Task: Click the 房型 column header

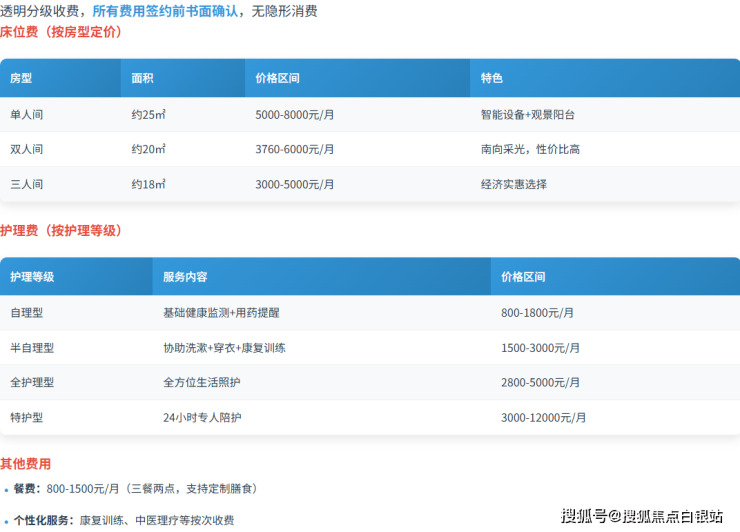Action: click(x=21, y=78)
